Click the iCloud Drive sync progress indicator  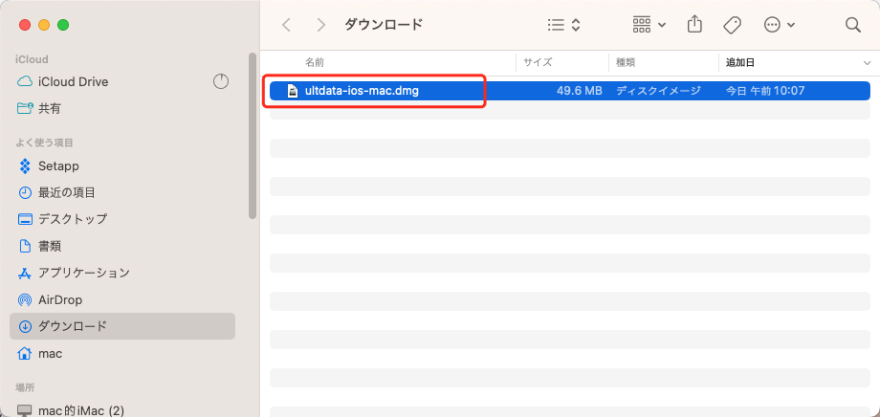(x=221, y=82)
